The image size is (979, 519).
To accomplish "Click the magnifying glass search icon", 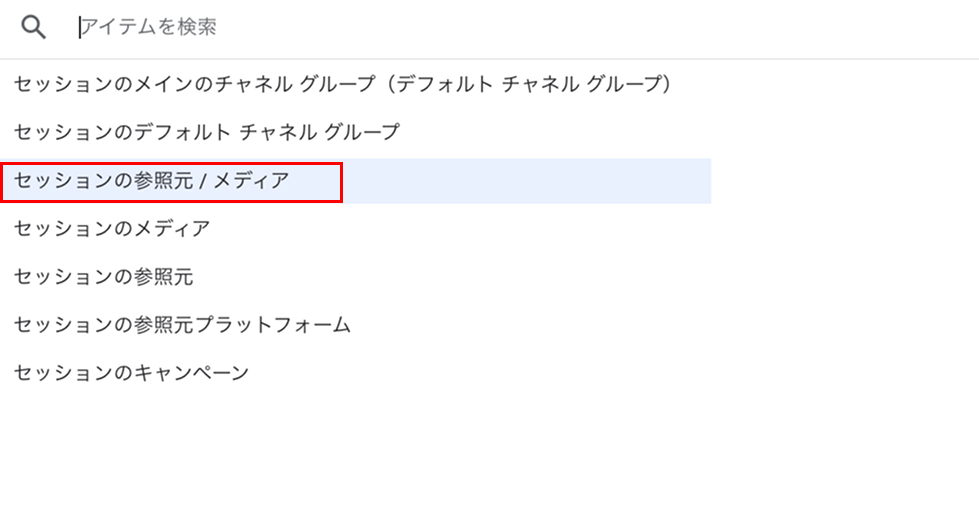I will click(33, 27).
